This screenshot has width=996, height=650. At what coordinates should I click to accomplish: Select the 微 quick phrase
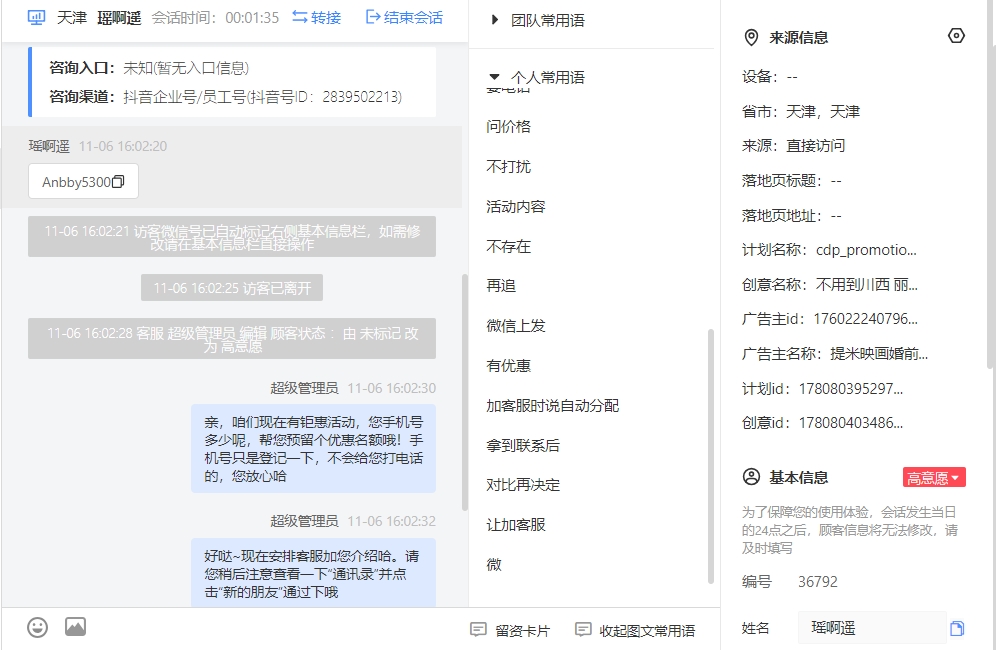pyautogui.click(x=494, y=564)
